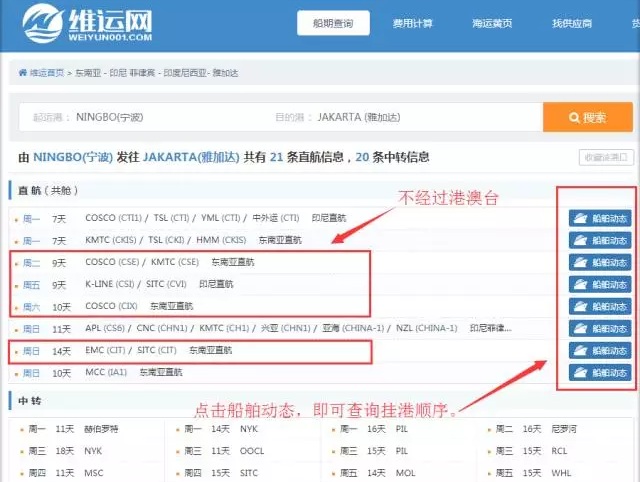The image size is (640, 482).
Task: Click the 维运网 WEIYUN001.COM logo
Action: click(87, 23)
